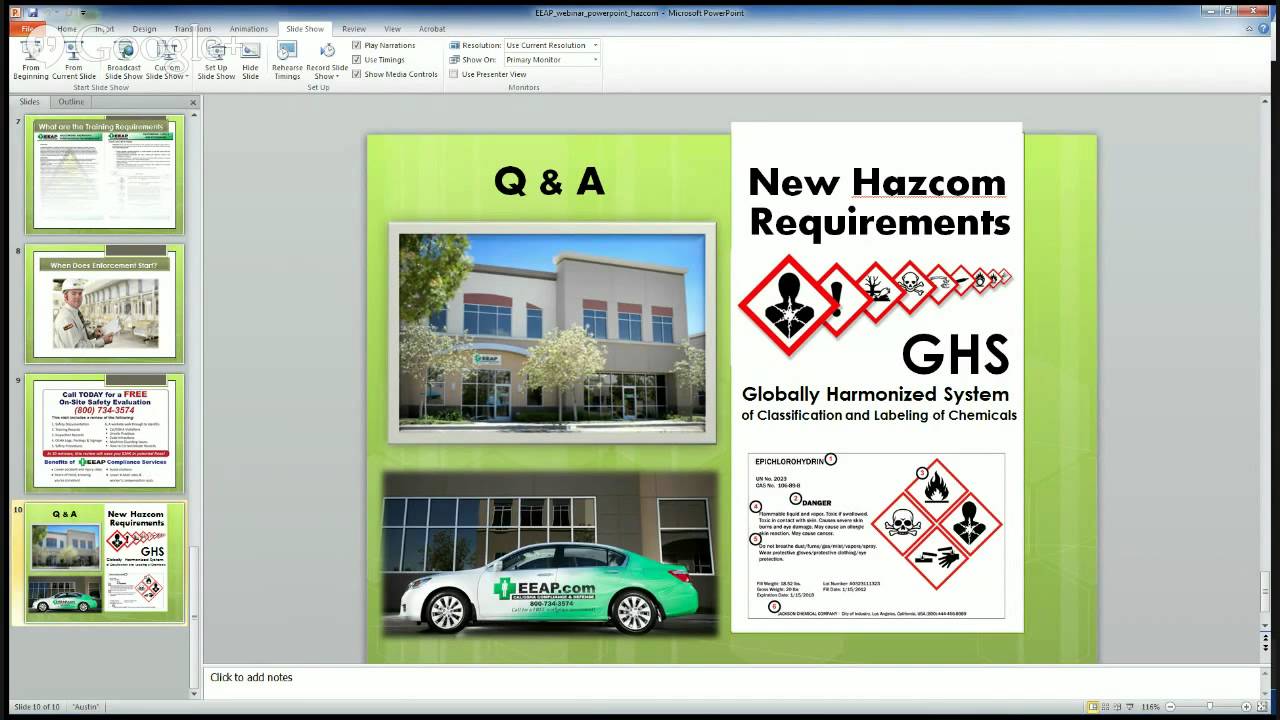1280x720 pixels.
Task: Open the View ribbon tab
Action: [x=393, y=29]
